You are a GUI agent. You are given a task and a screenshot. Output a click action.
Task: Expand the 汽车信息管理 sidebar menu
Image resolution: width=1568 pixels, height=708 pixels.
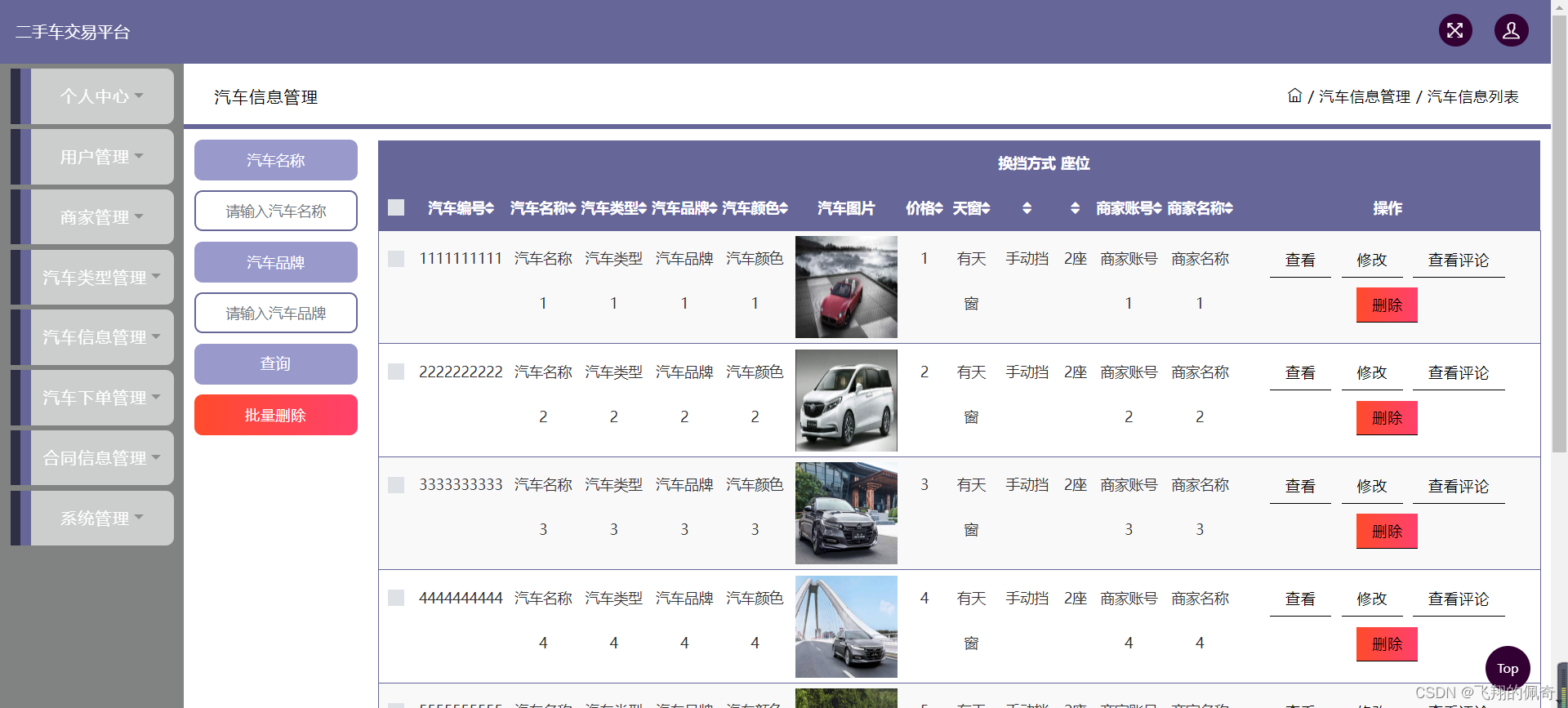pyautogui.click(x=101, y=337)
